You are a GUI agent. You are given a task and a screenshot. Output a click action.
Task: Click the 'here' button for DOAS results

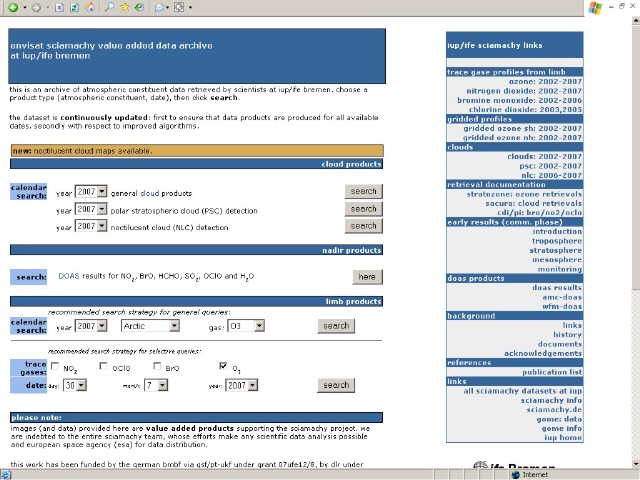pyautogui.click(x=367, y=277)
